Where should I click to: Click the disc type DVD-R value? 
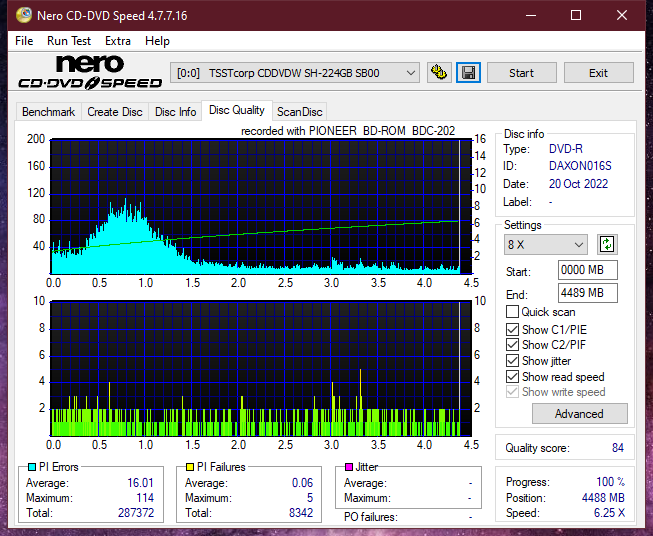pyautogui.click(x=566, y=149)
